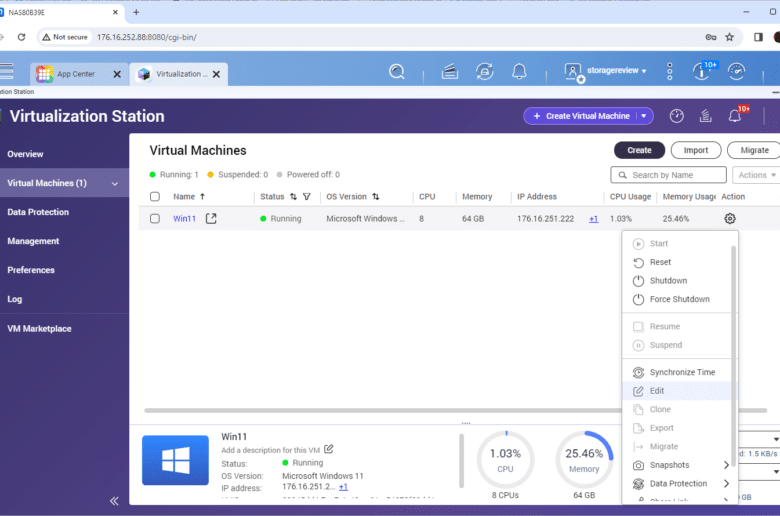Open the Virtualization Station tasks stack icon
The width and height of the screenshot is (780, 516).
705,116
